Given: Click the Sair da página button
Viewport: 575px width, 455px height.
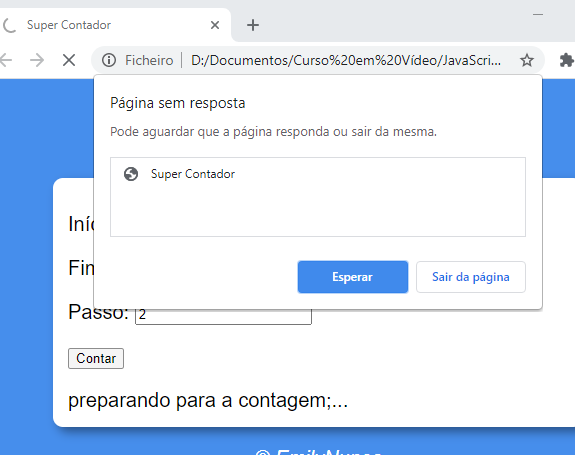Looking at the screenshot, I should (470, 277).
